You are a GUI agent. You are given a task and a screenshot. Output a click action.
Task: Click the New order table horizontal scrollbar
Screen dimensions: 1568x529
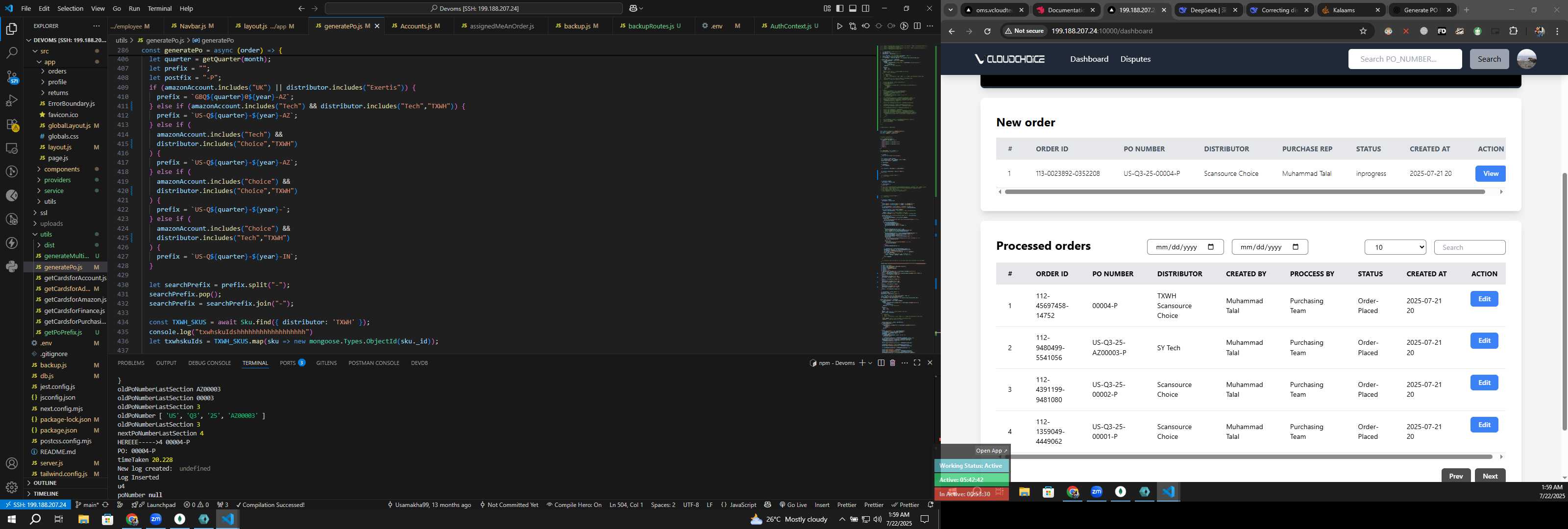click(1245, 192)
